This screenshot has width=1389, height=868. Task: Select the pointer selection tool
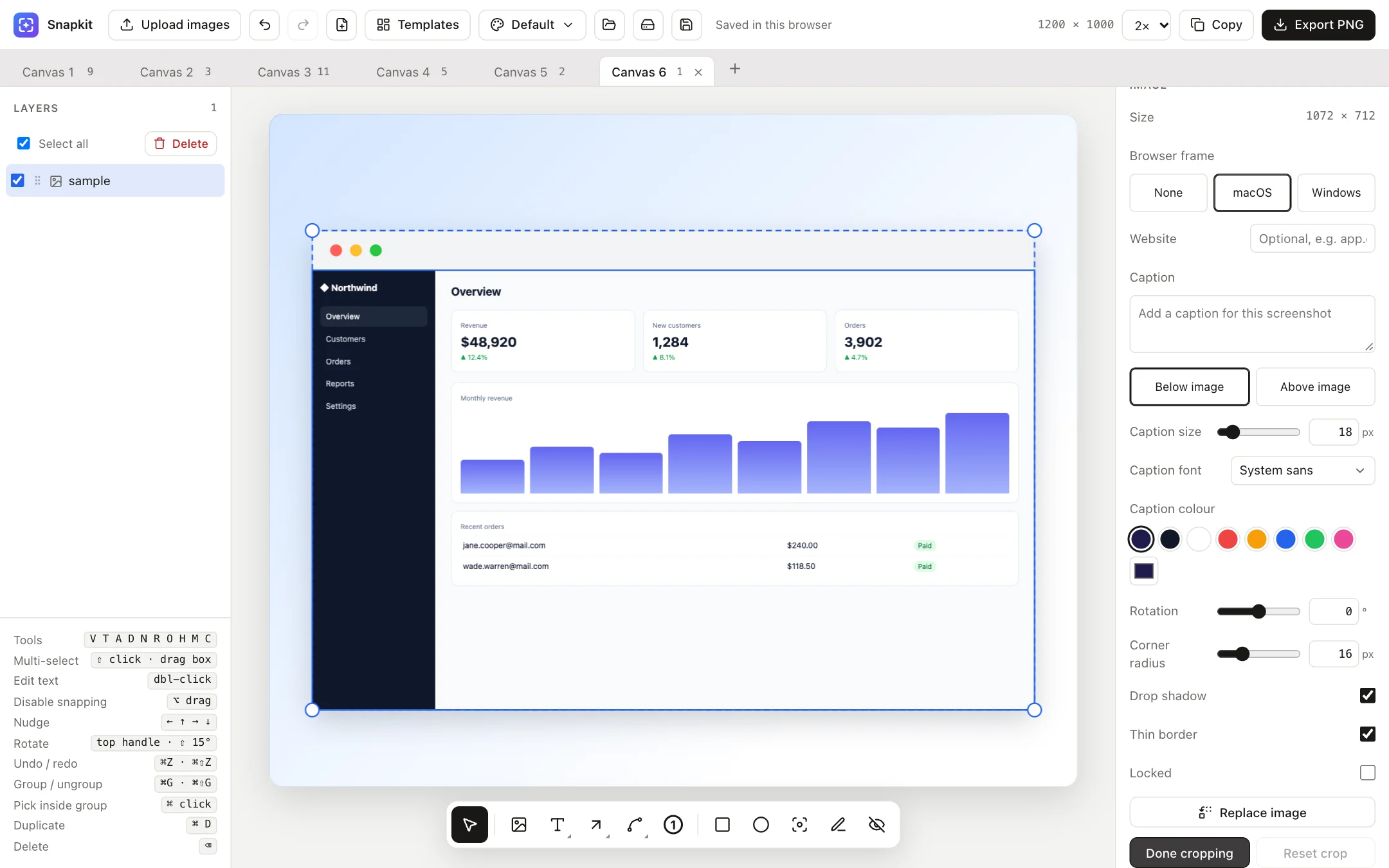[x=469, y=824]
